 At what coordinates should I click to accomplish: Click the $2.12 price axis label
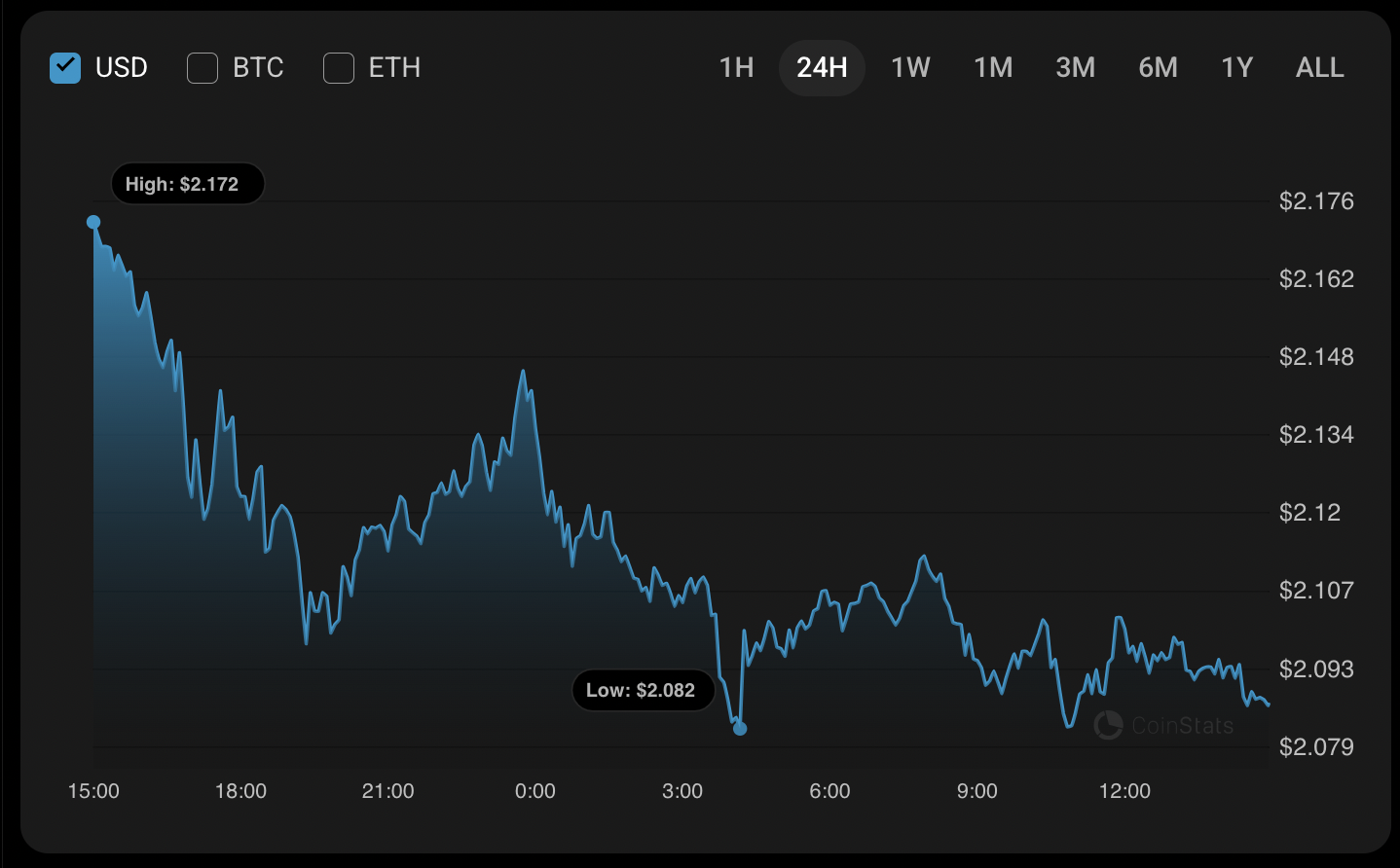pyautogui.click(x=1309, y=513)
